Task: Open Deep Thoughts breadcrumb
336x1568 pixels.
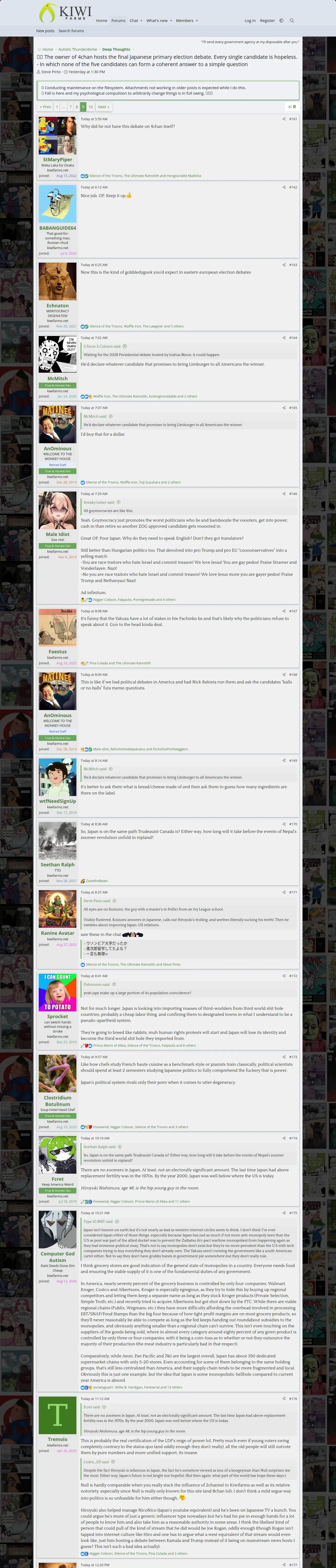Action: click(116, 49)
